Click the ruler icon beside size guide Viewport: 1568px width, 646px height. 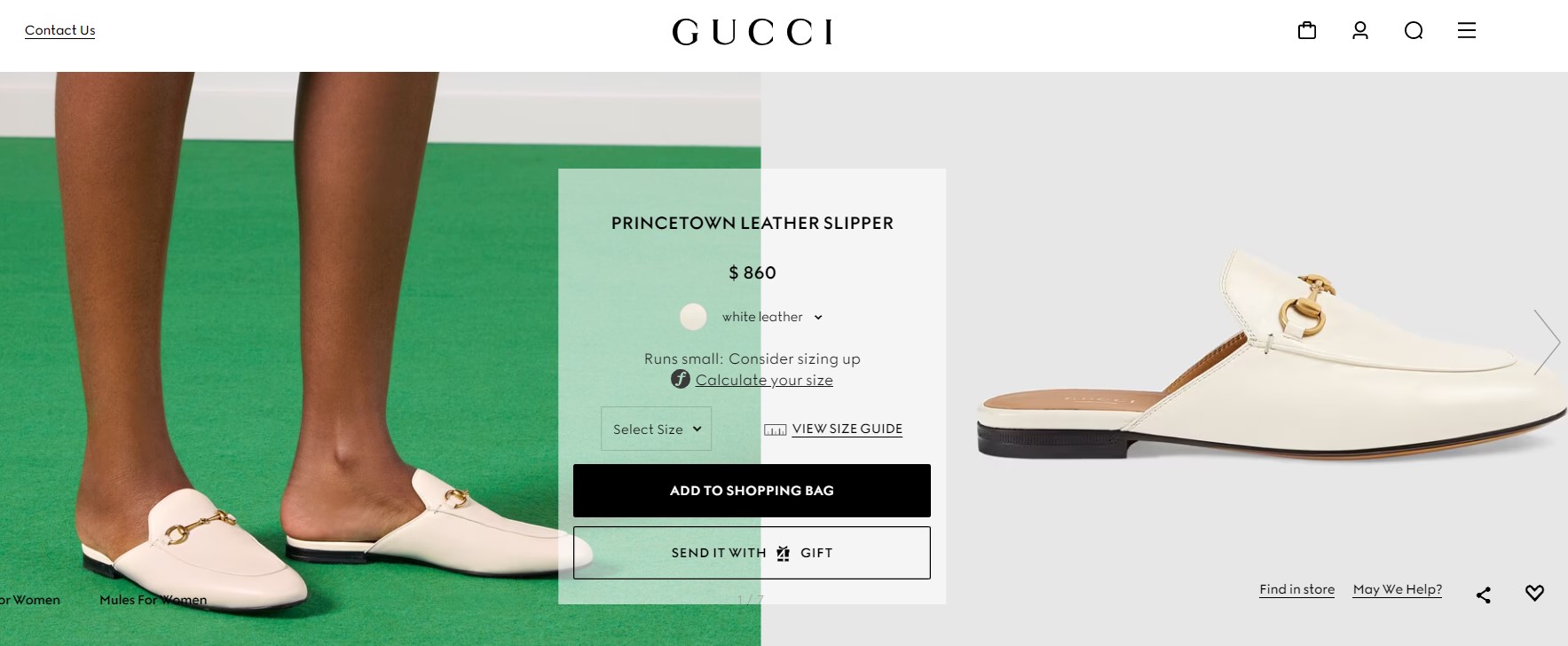(775, 429)
